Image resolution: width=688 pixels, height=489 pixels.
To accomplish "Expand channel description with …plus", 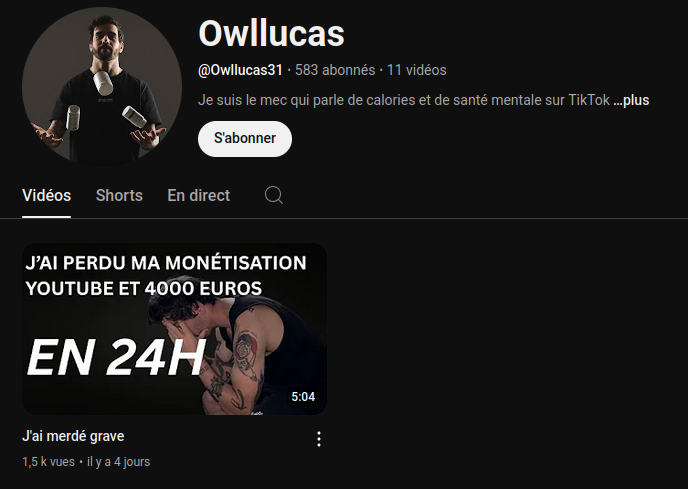I will click(631, 100).
